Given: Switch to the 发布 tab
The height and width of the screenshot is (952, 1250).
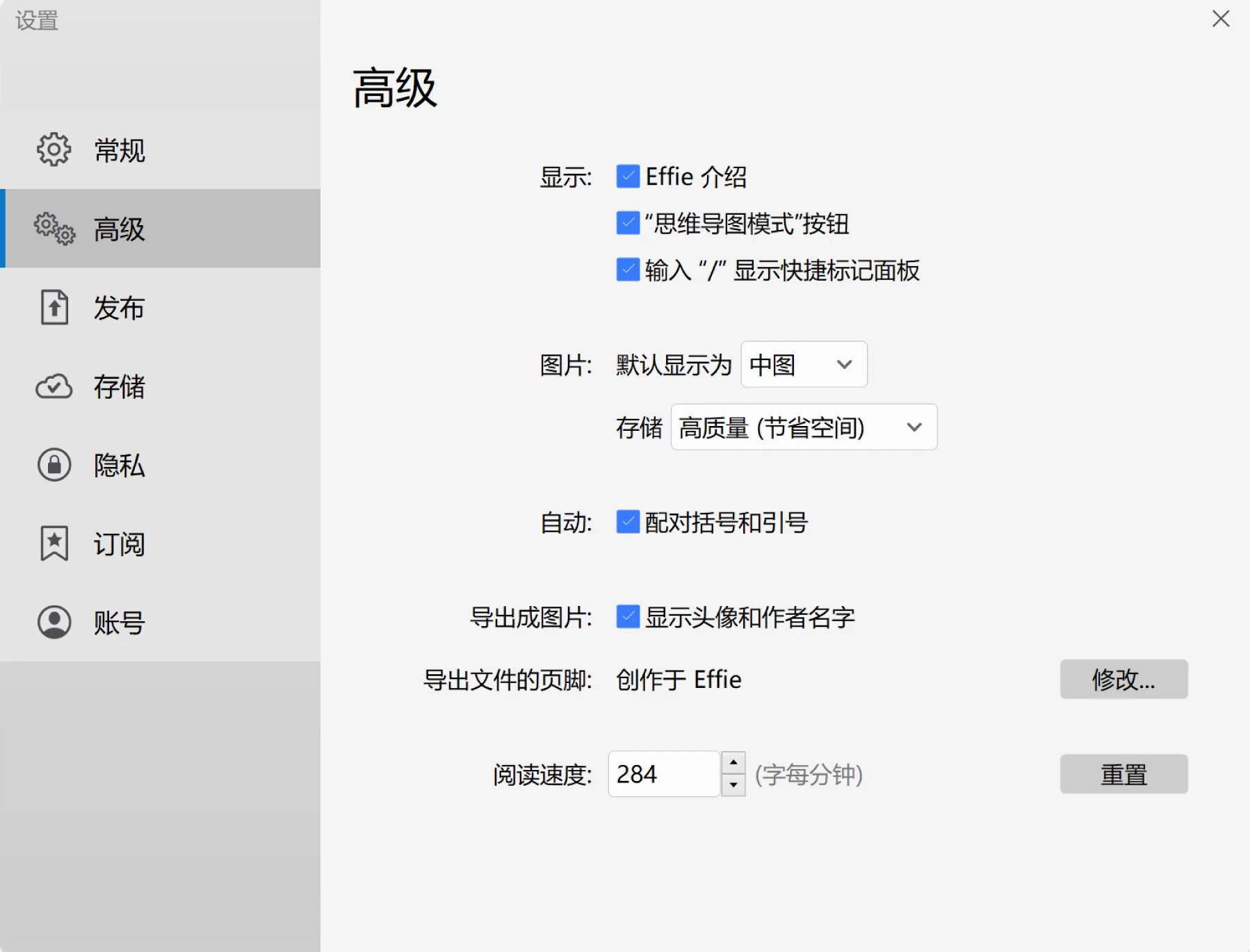Looking at the screenshot, I should click(161, 307).
